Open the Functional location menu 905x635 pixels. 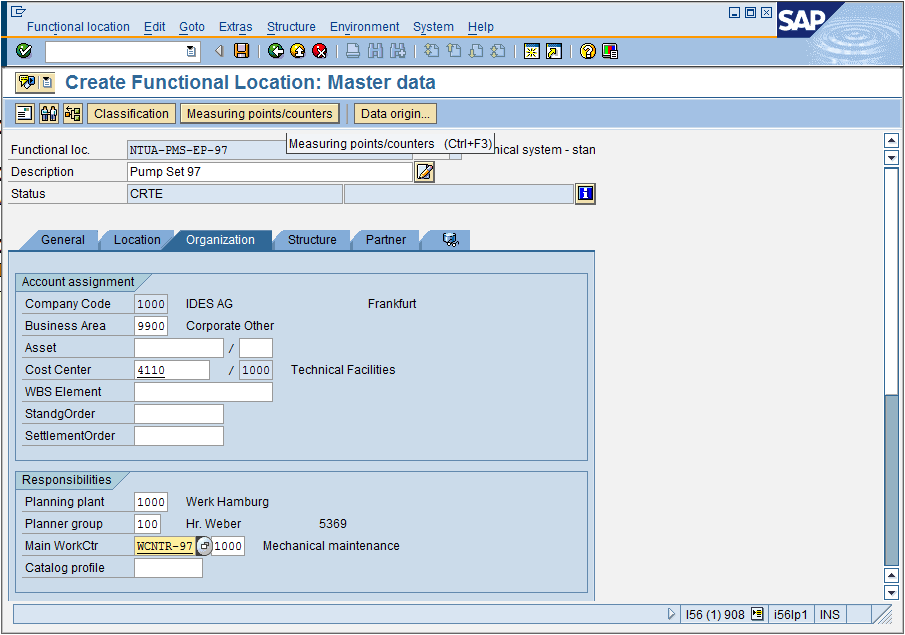[78, 27]
